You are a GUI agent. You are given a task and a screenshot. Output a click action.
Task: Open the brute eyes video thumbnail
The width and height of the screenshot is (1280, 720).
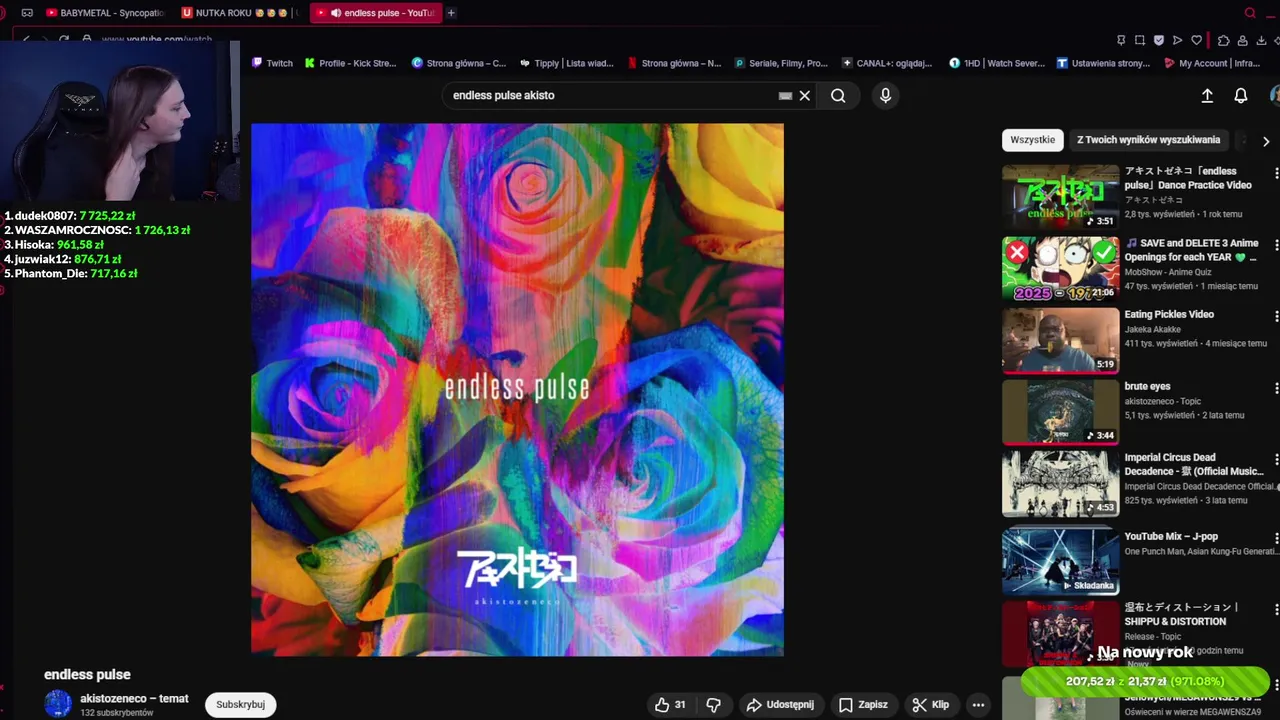tap(1060, 412)
